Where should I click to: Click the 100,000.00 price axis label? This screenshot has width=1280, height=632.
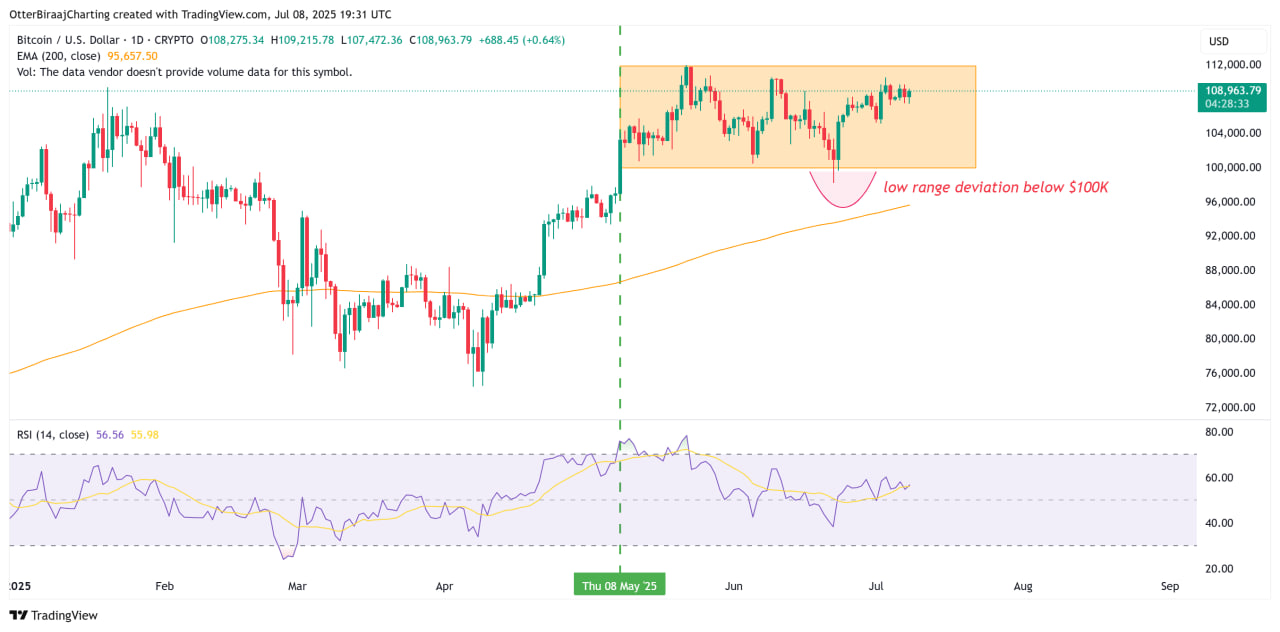coord(1232,168)
